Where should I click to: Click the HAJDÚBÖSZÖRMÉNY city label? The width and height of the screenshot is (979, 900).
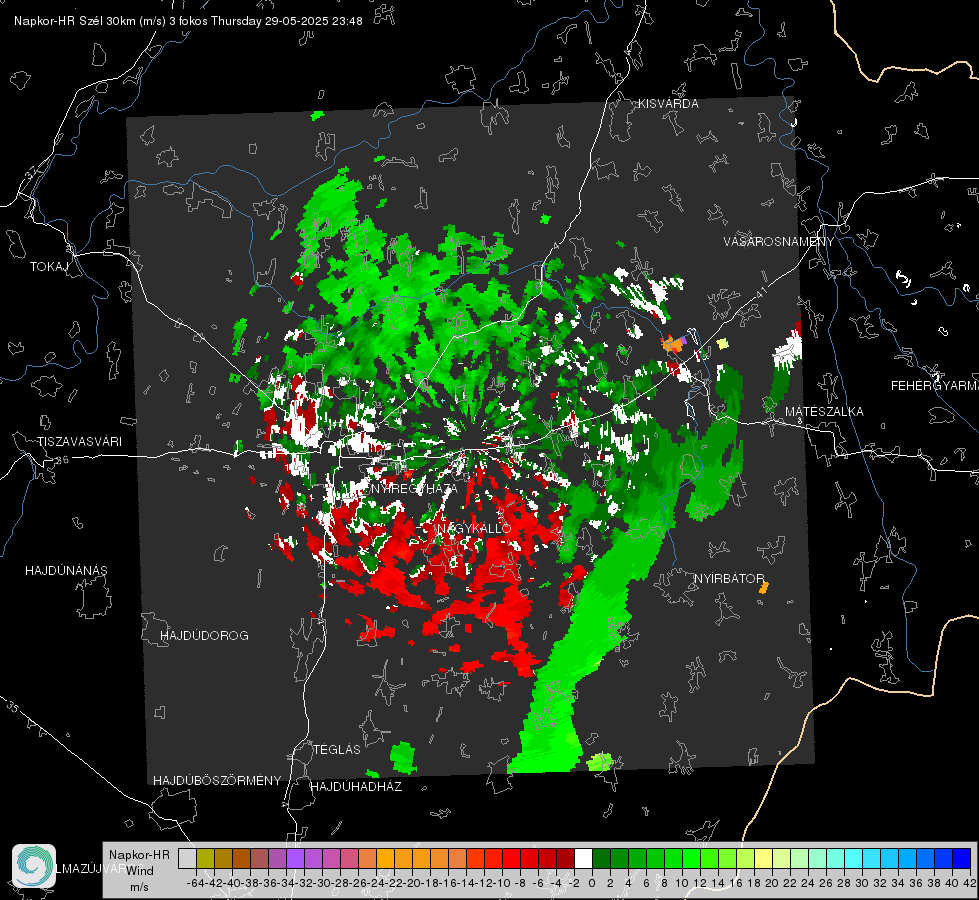[x=217, y=781]
